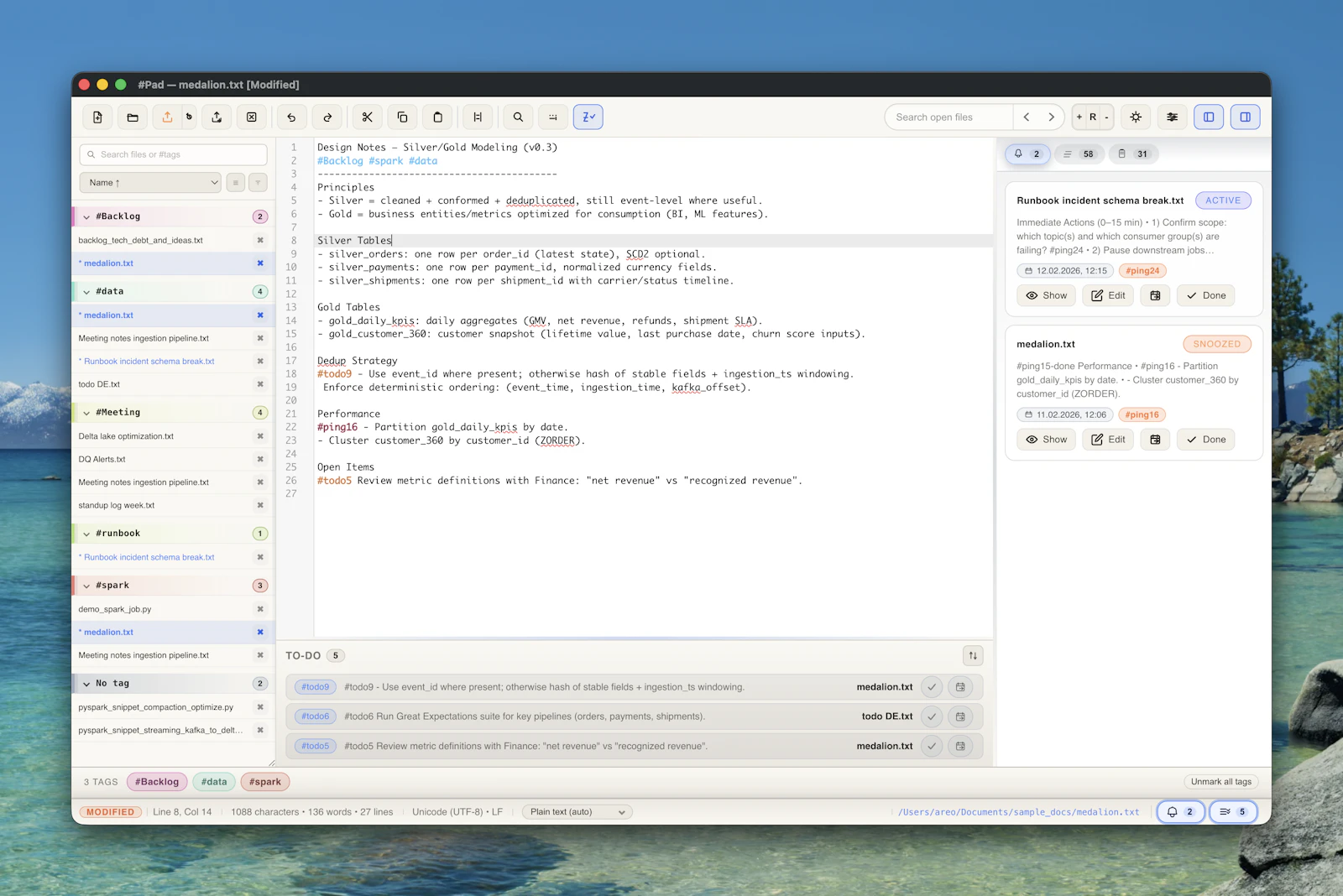Copy selection with the toolbar copy icon
Viewport: 1343px width, 896px height.
(x=402, y=117)
